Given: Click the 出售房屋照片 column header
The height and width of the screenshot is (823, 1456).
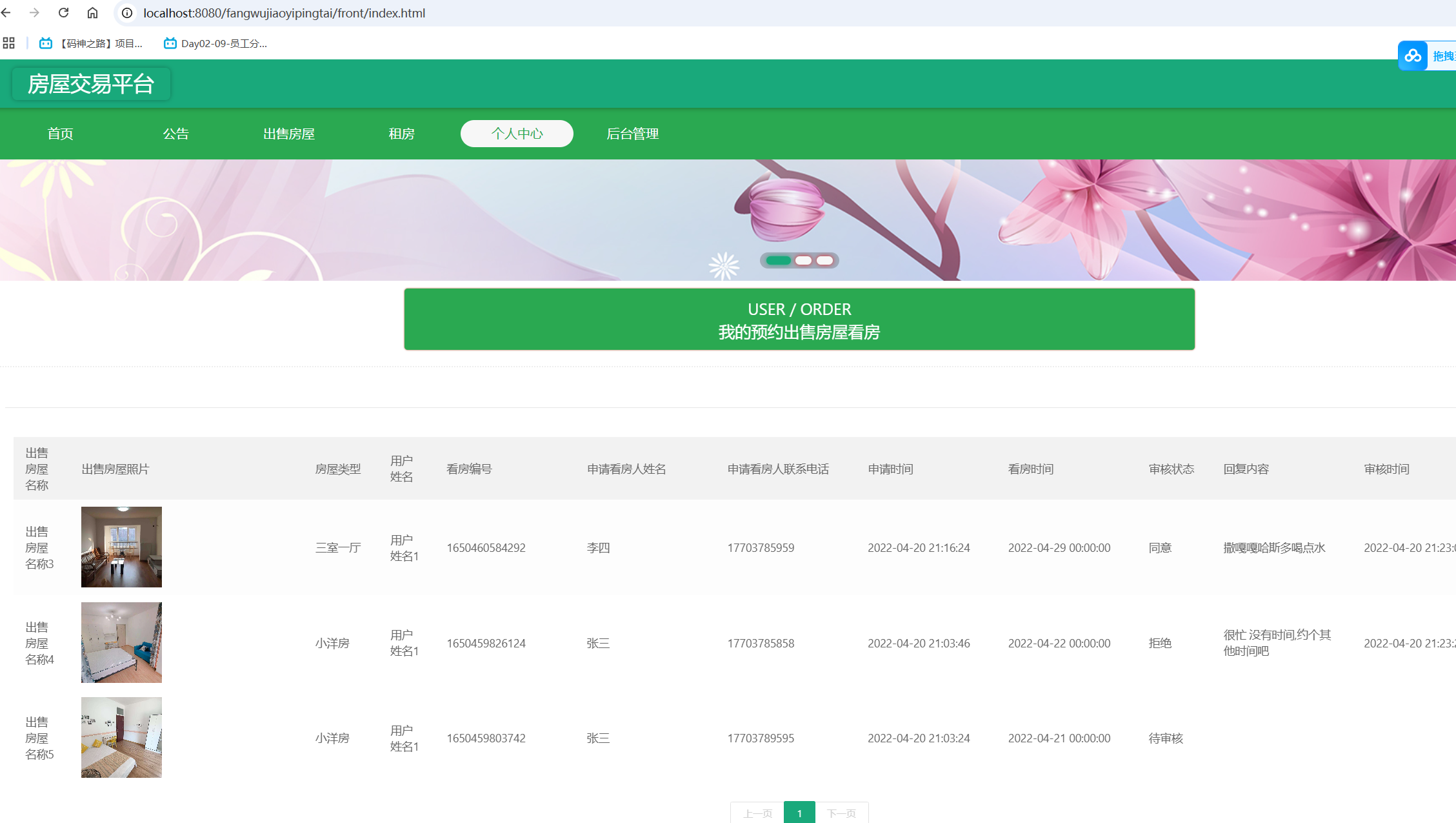Looking at the screenshot, I should 115,469.
